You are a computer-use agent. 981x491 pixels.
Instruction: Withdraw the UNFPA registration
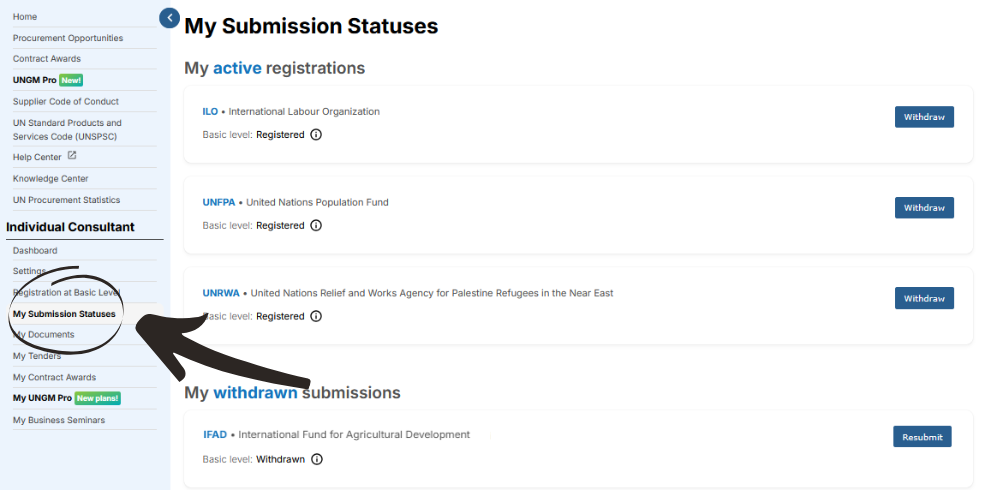924,208
